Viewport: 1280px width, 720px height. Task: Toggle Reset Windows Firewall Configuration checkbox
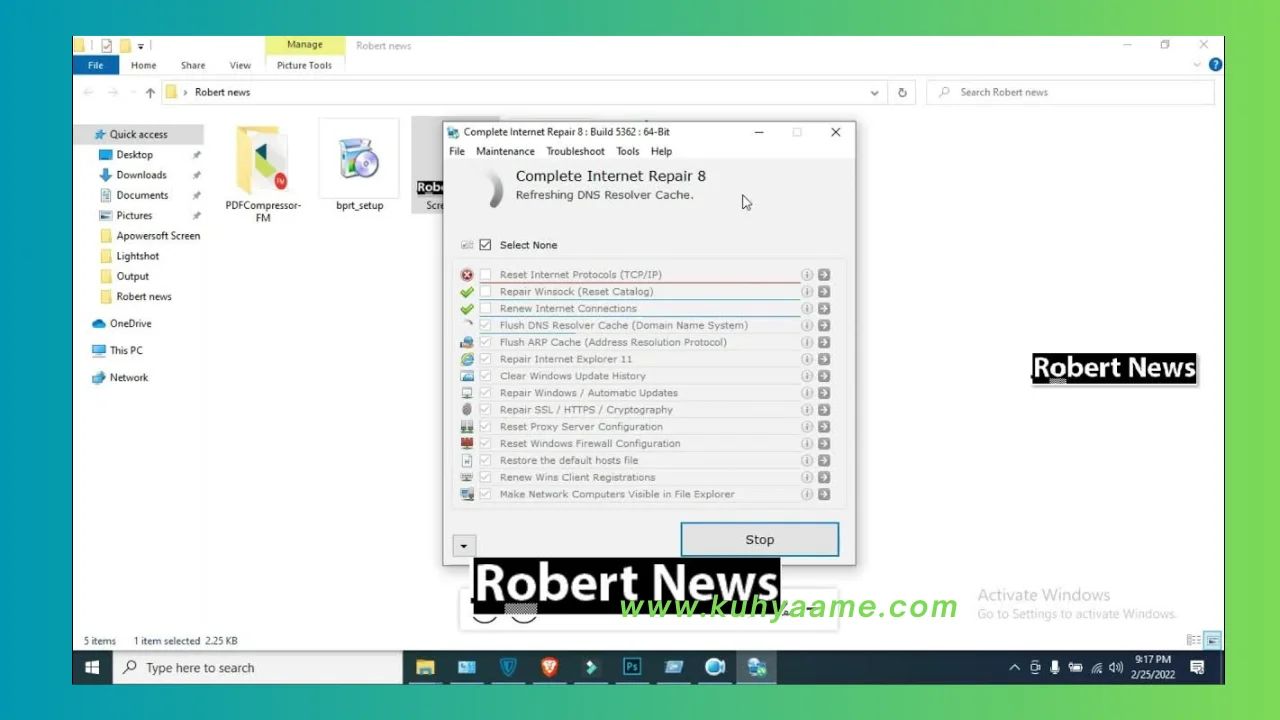point(485,444)
